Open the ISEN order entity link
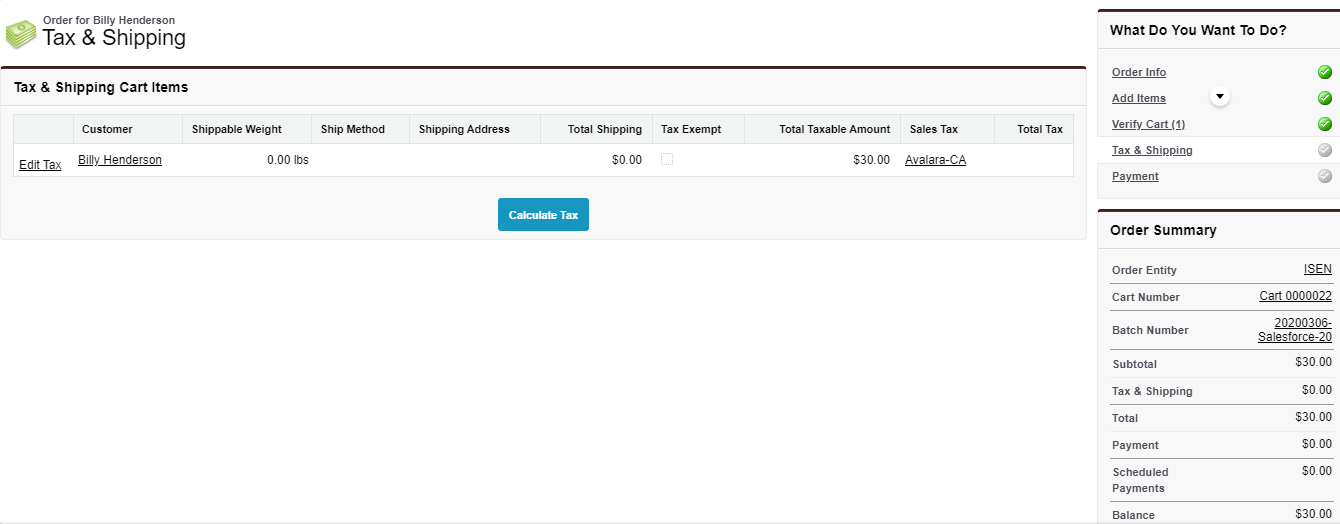The height and width of the screenshot is (524, 1340). [x=1317, y=269]
